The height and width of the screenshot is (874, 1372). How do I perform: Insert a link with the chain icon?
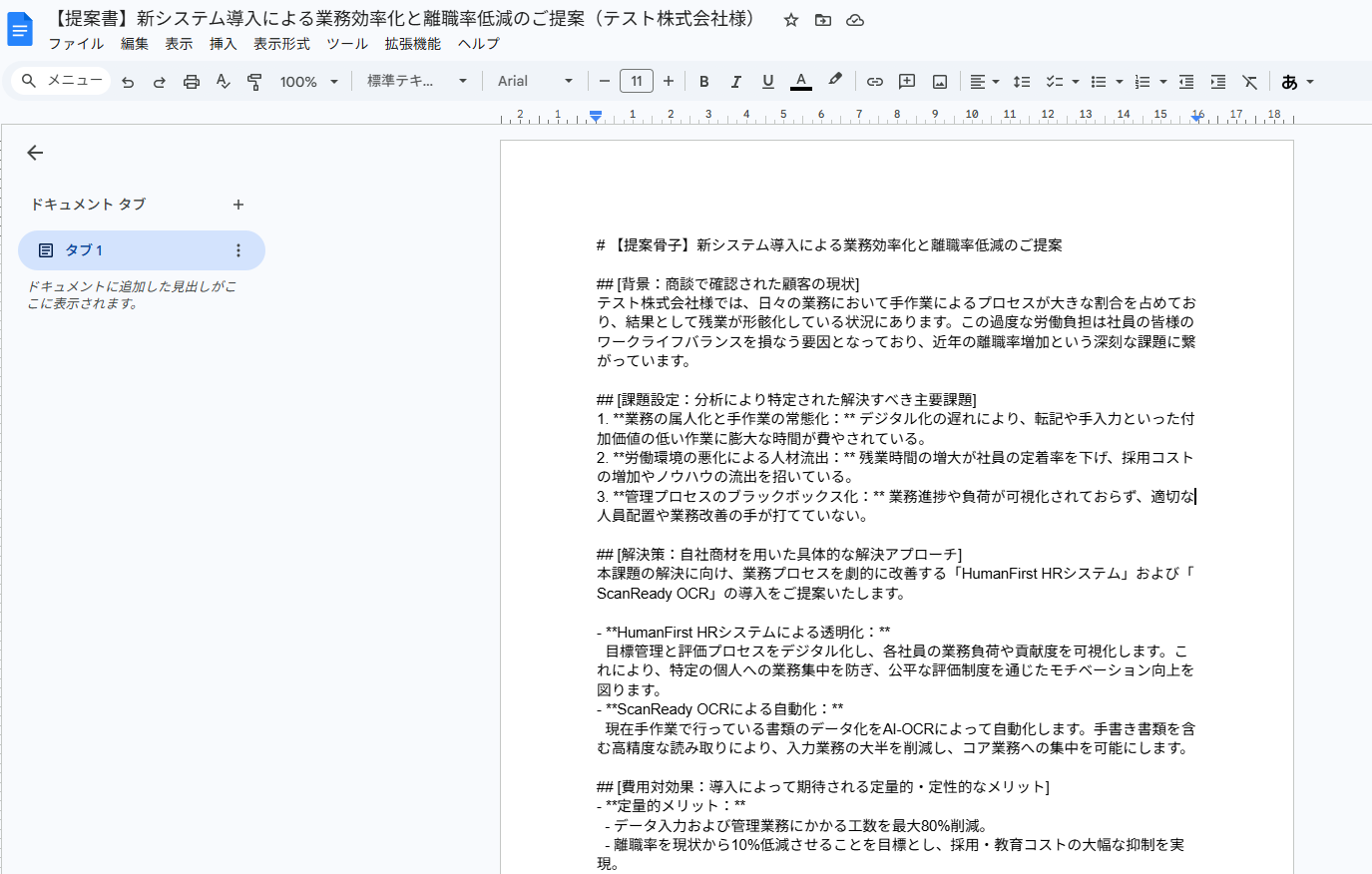[x=875, y=82]
